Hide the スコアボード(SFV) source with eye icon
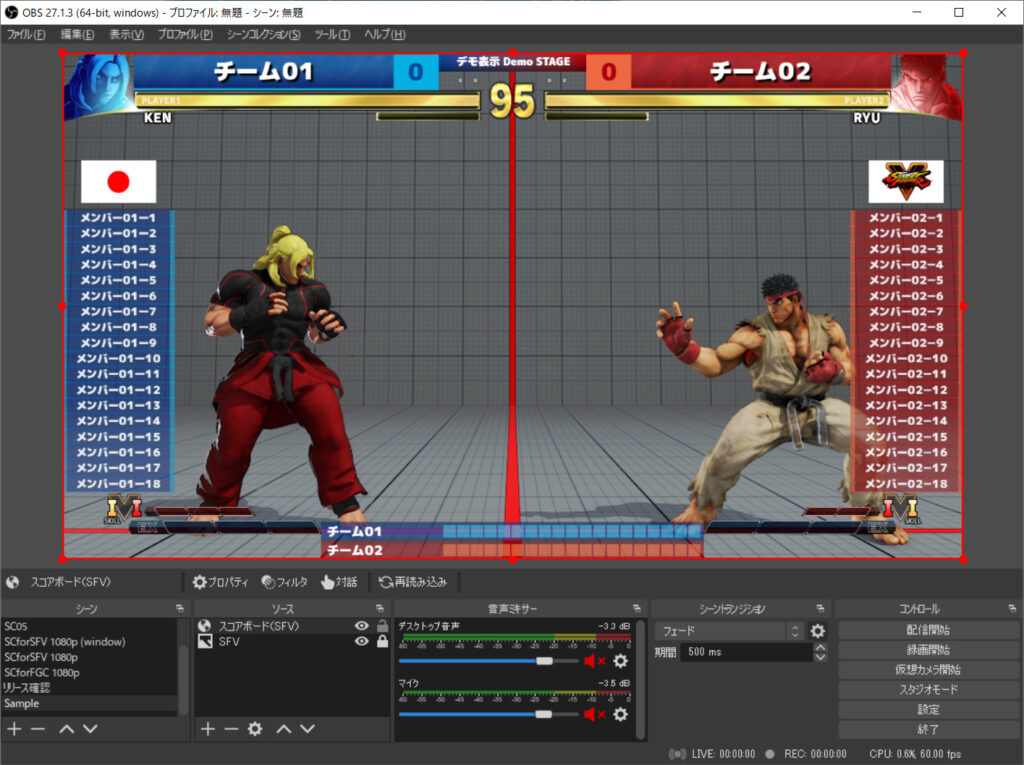 point(361,626)
